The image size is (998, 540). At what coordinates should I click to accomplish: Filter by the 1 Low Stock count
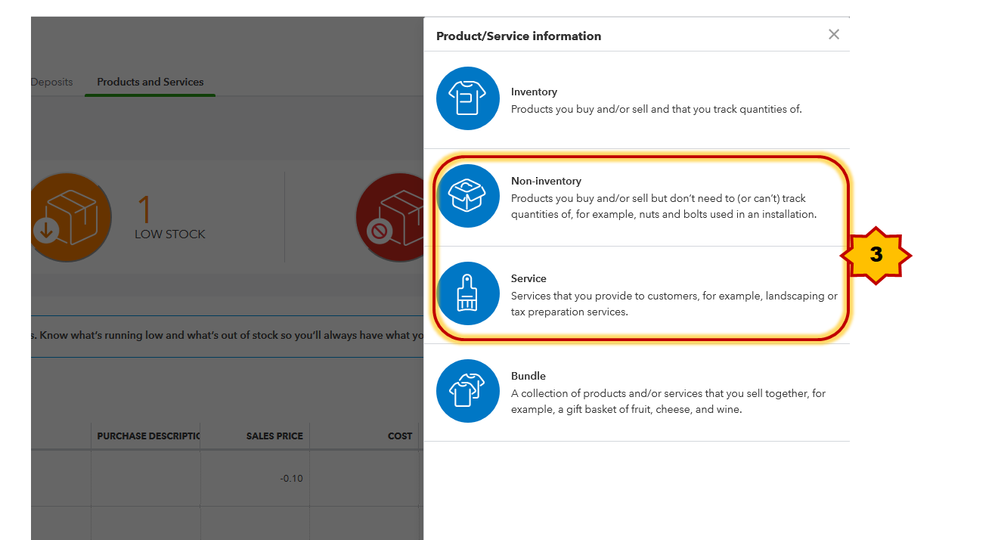click(170, 218)
